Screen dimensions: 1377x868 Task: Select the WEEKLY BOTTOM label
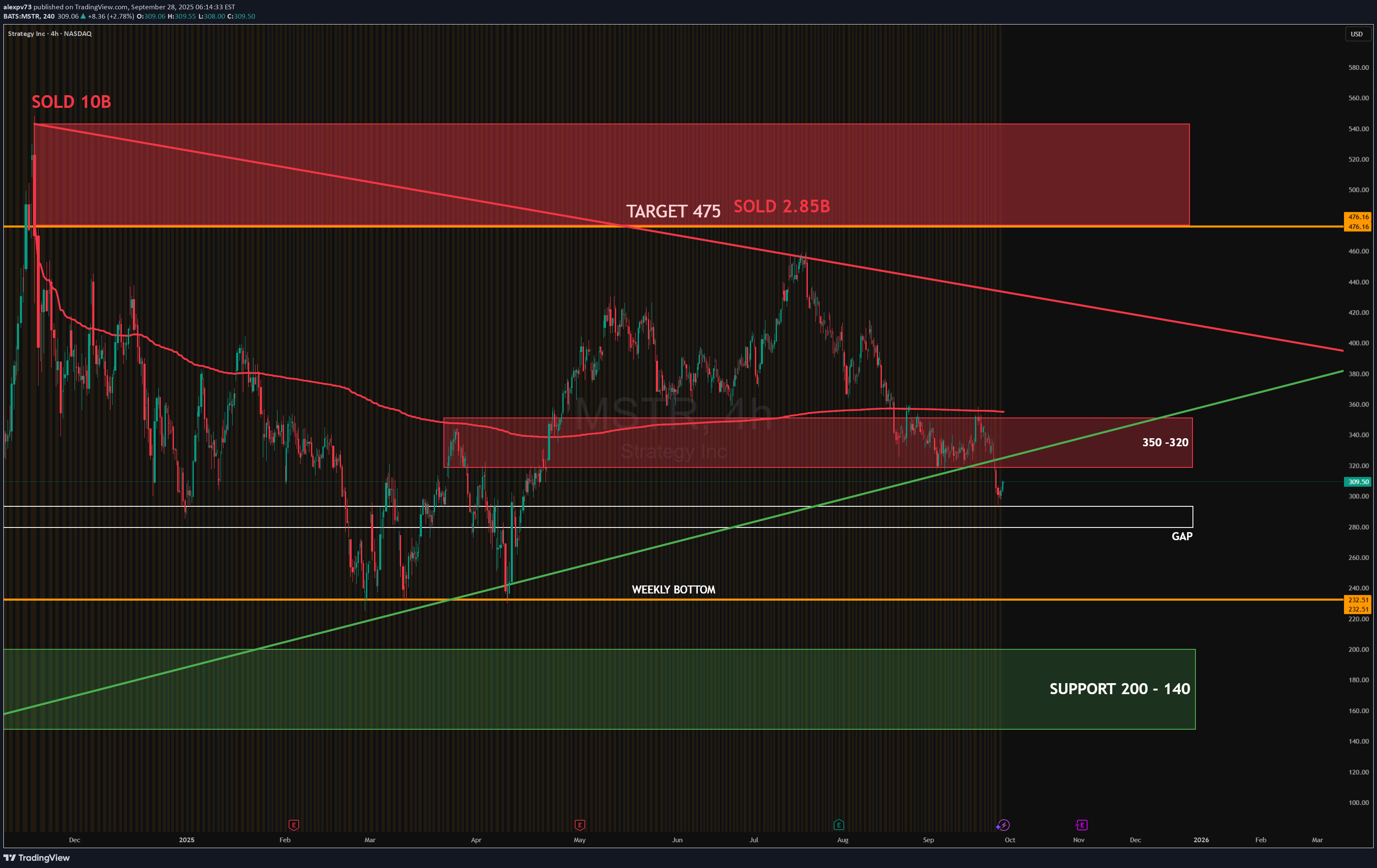point(673,590)
